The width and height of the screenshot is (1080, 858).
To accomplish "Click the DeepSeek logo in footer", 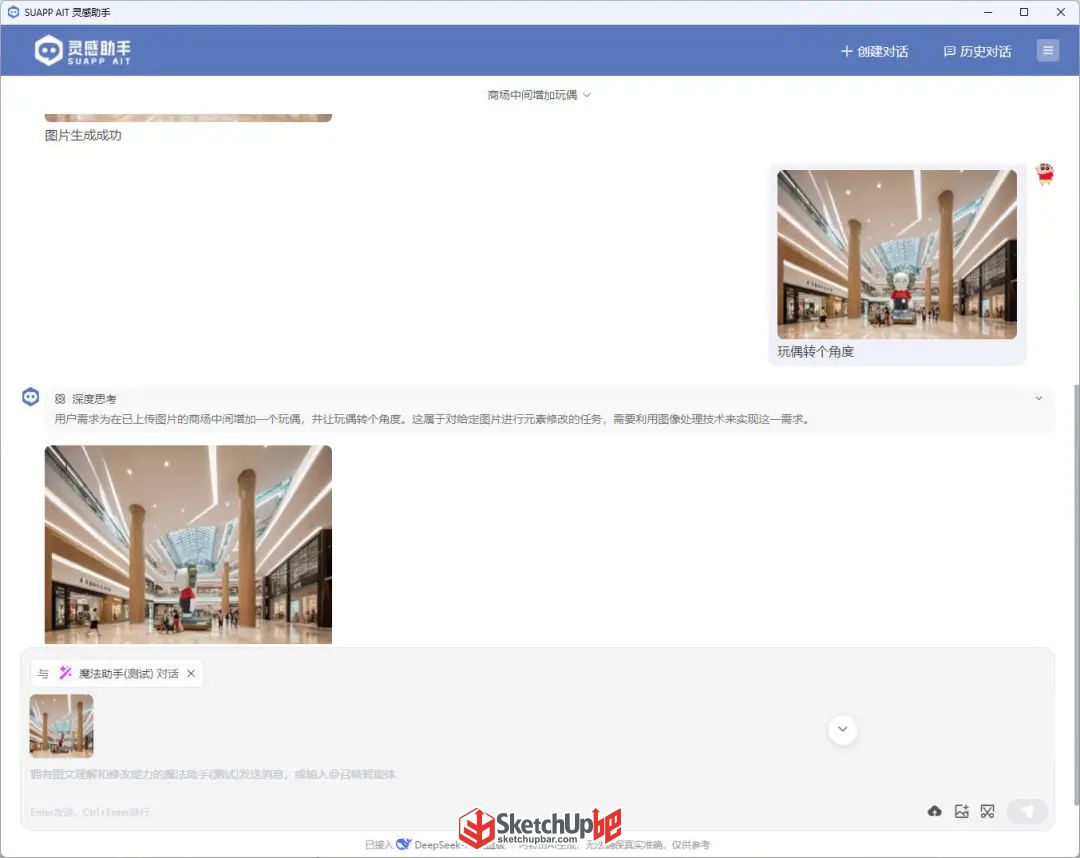I will click(x=404, y=844).
